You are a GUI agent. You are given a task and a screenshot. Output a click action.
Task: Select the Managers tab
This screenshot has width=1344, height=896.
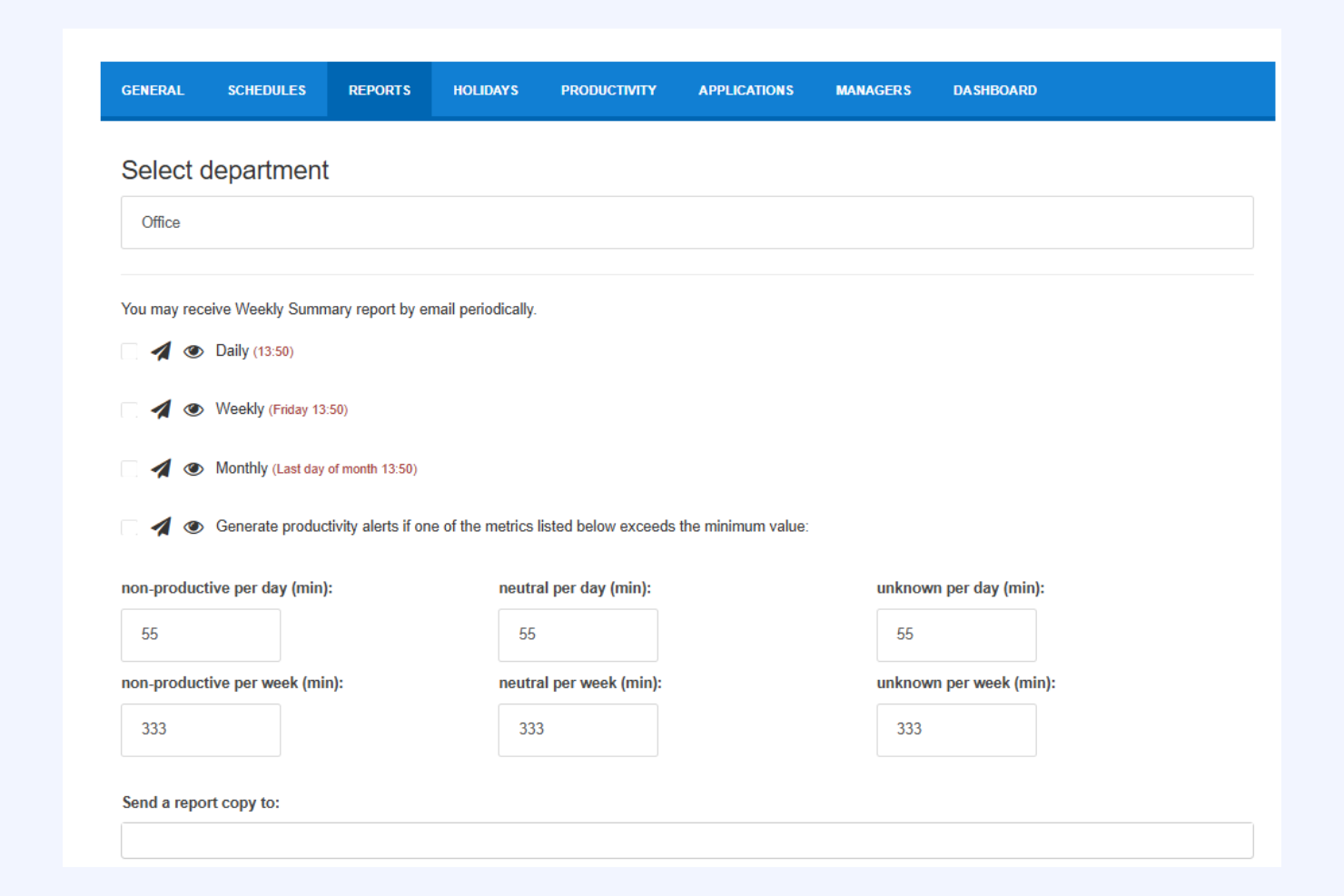pos(873,90)
